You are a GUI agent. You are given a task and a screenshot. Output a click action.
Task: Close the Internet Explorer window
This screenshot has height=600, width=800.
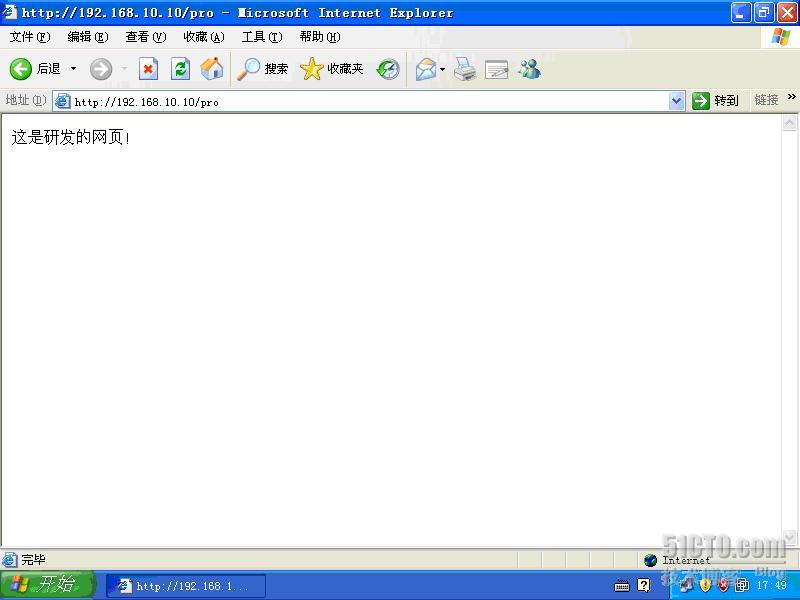click(787, 13)
